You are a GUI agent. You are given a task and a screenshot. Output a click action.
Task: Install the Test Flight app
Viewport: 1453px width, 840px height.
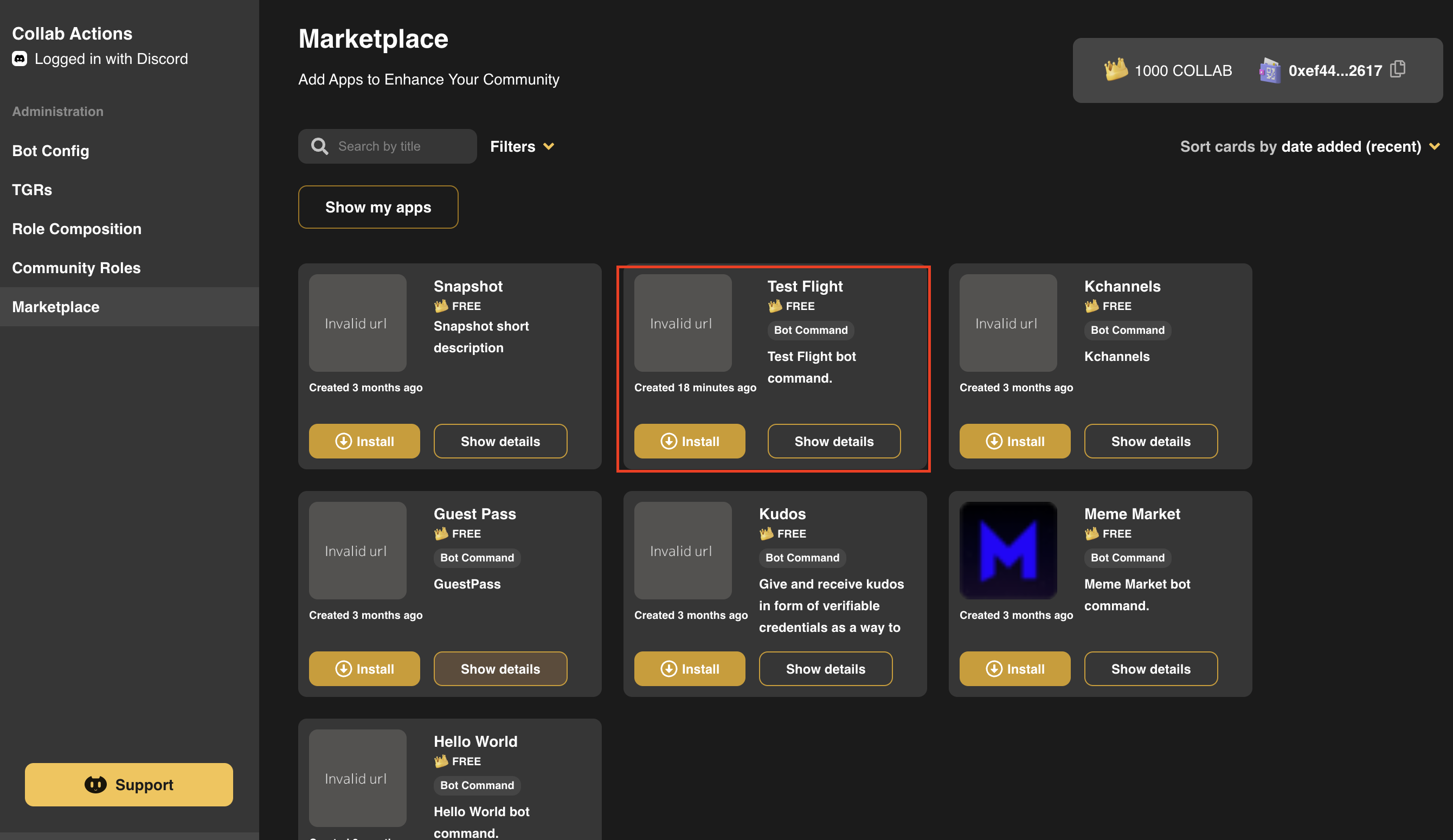tap(689, 441)
